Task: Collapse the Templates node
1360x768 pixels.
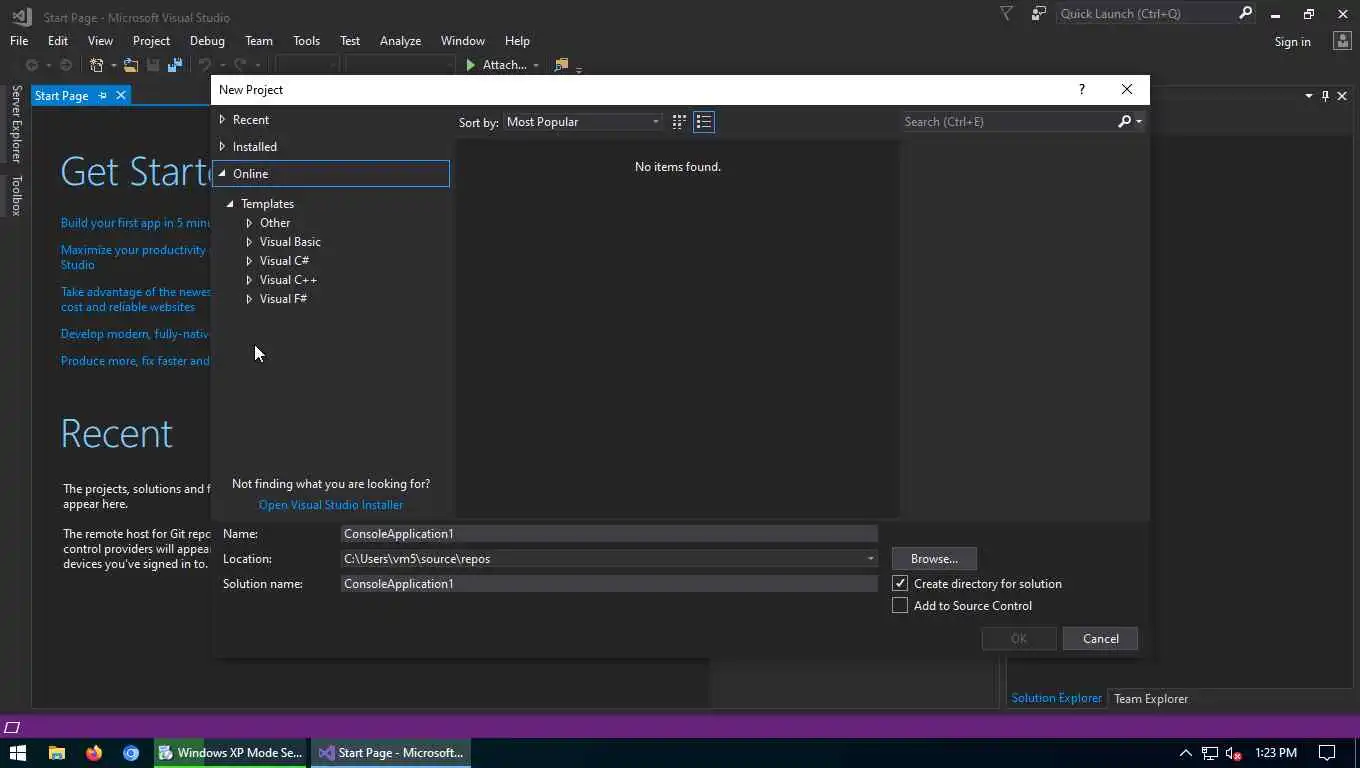Action: 230,204
